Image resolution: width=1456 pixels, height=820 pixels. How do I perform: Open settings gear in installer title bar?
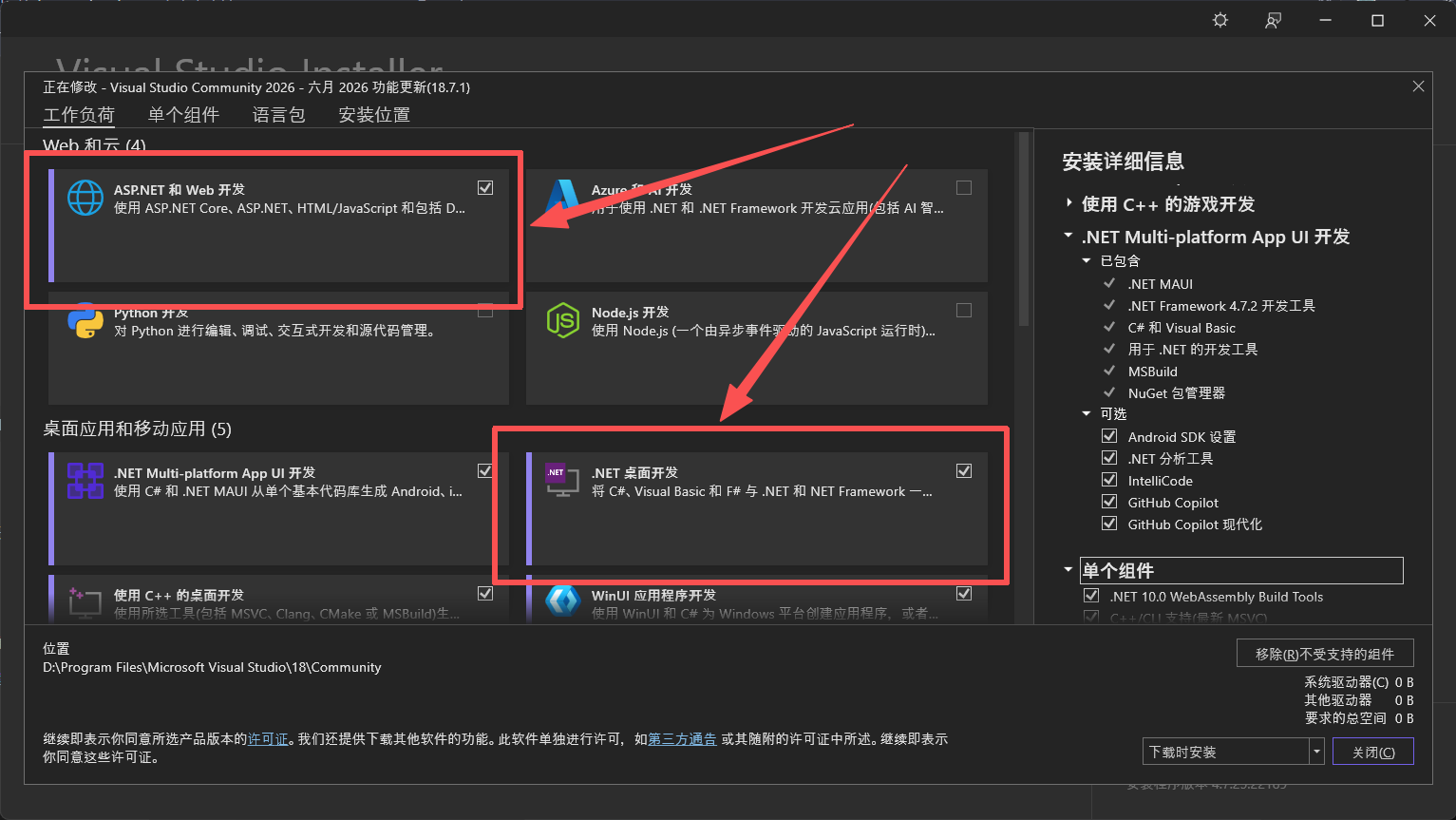(x=1220, y=20)
